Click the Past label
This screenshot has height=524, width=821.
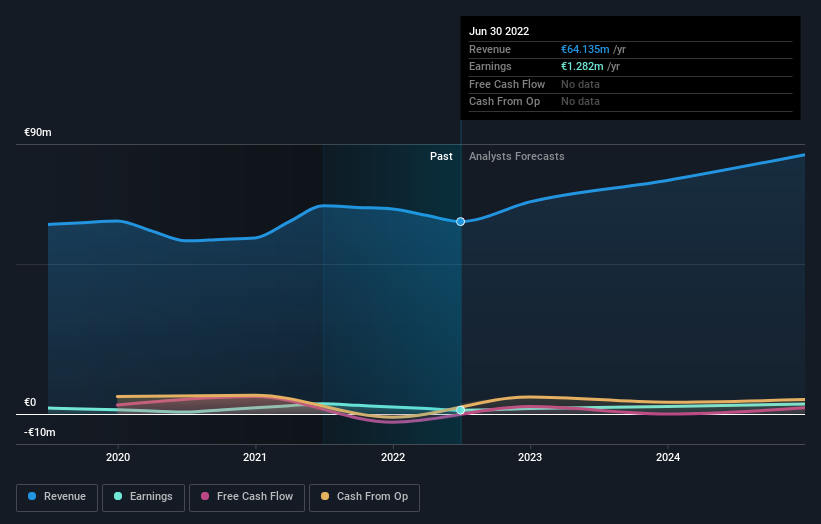pyautogui.click(x=441, y=156)
